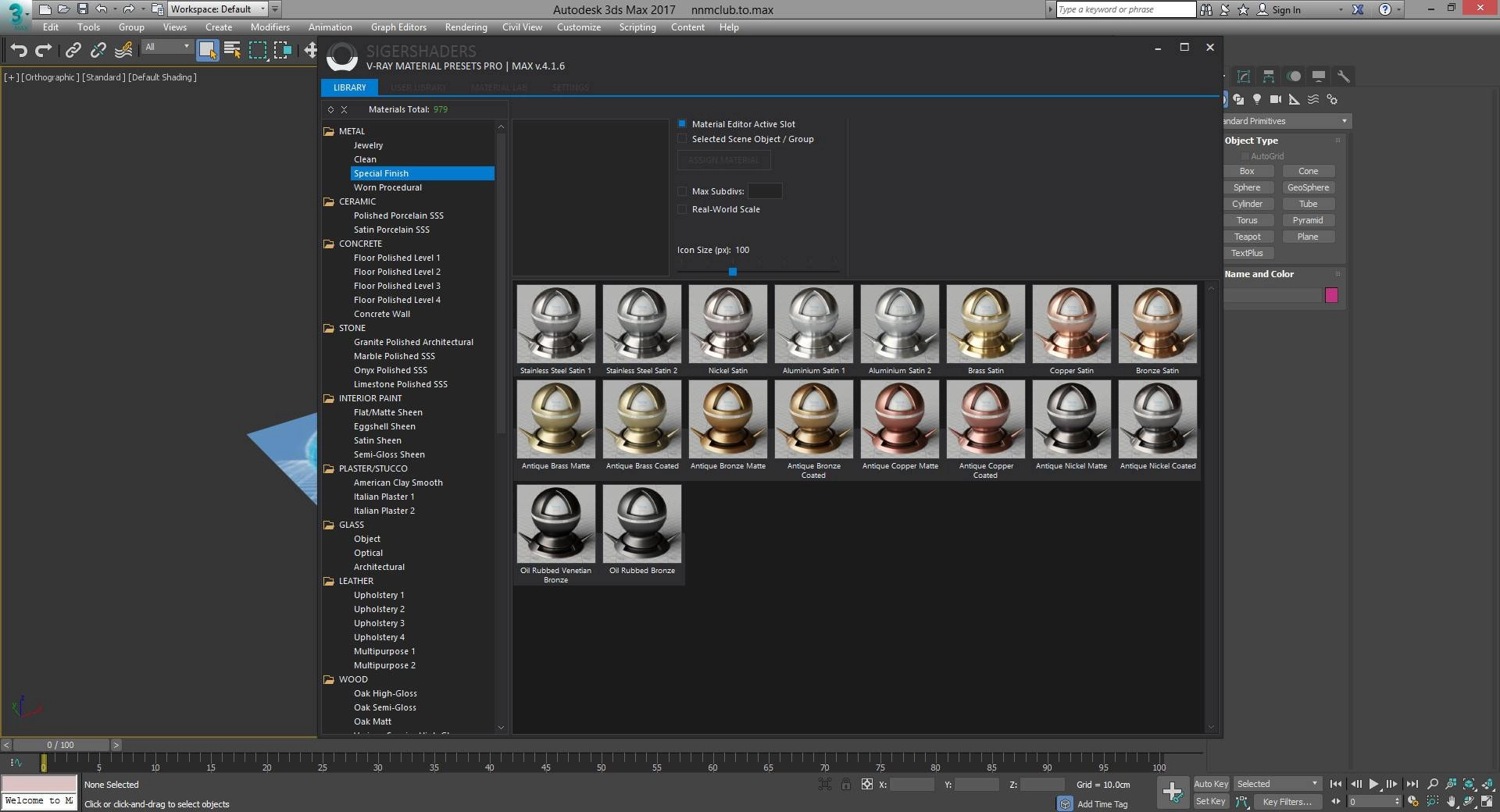Click Time Configuration clock icon

click(x=1412, y=801)
